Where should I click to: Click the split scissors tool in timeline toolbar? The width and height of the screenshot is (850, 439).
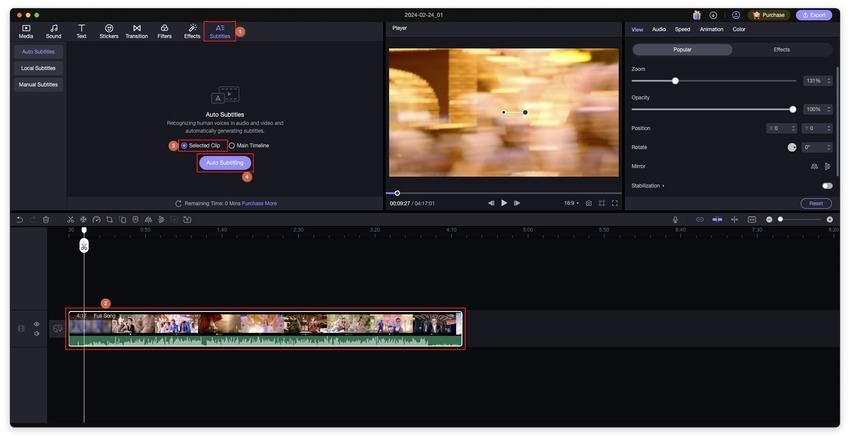click(x=71, y=219)
